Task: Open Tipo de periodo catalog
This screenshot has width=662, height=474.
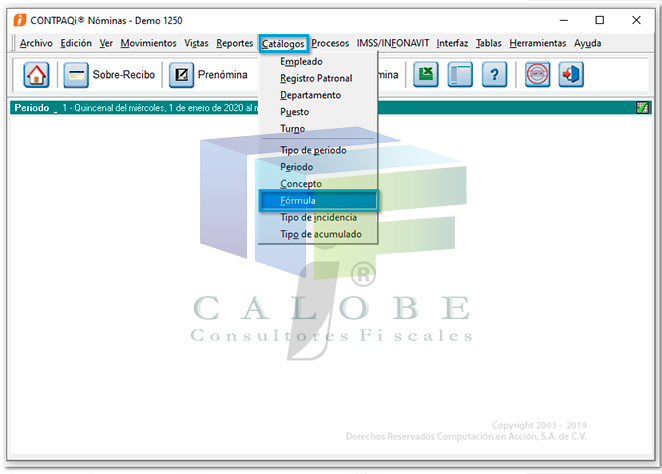Action: [x=318, y=150]
